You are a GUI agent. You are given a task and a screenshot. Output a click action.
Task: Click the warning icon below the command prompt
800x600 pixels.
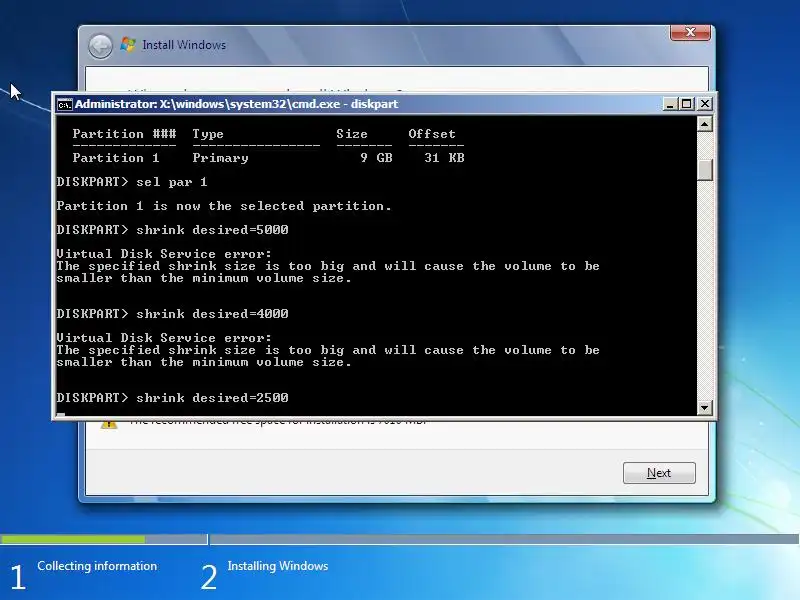click(x=109, y=423)
